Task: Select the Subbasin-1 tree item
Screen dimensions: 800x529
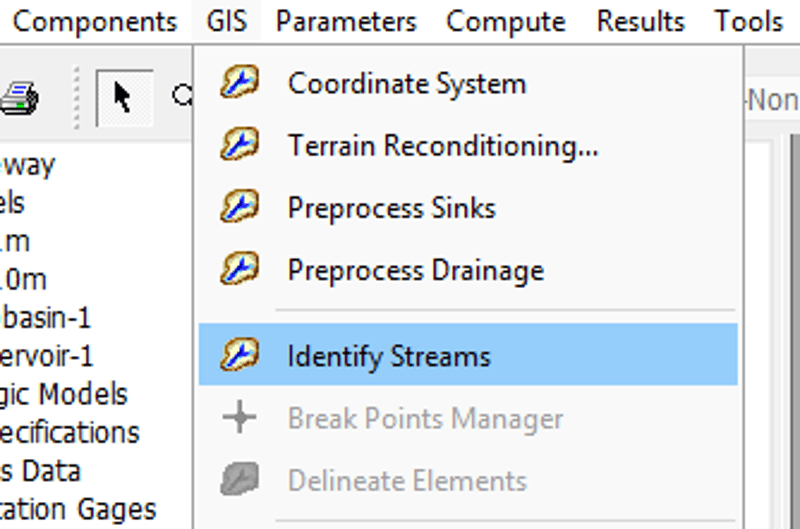Action: (x=46, y=318)
